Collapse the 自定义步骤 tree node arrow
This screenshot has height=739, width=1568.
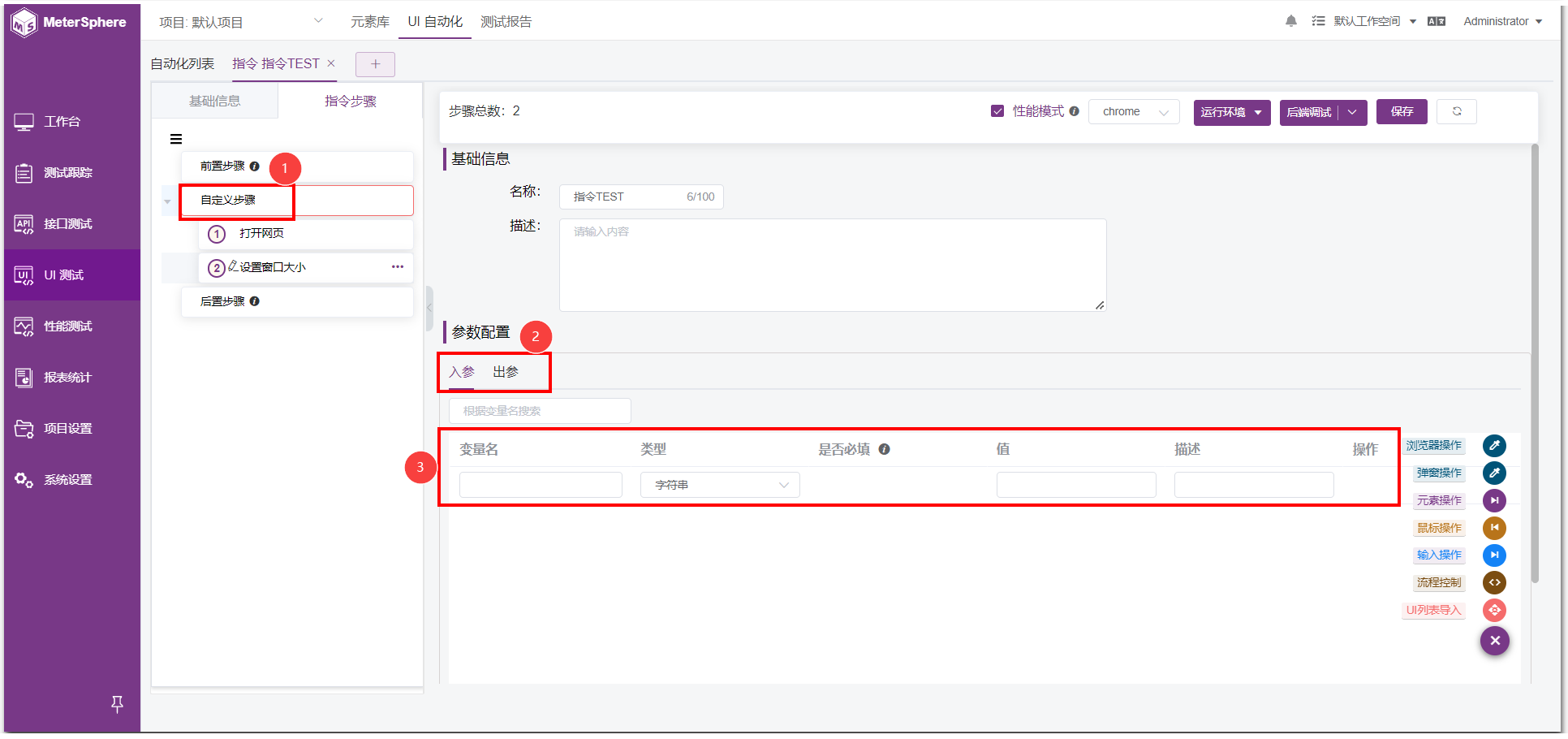(167, 201)
